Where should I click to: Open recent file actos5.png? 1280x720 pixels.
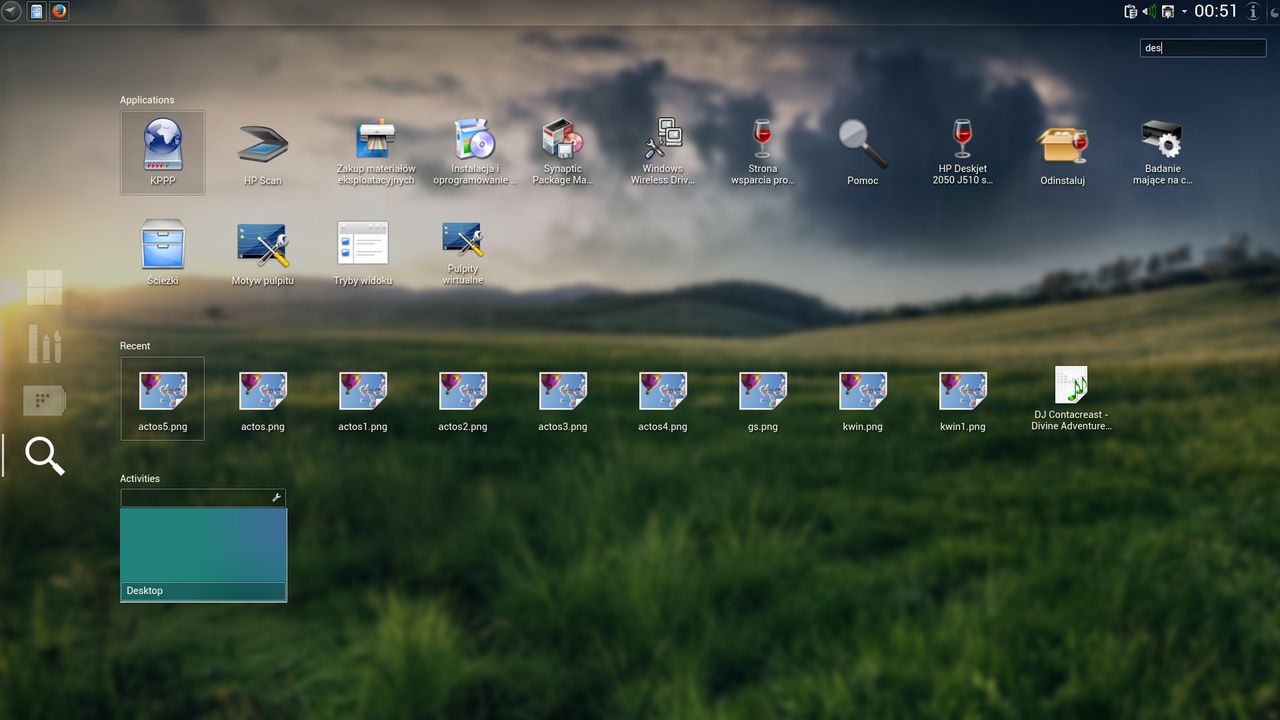162,399
